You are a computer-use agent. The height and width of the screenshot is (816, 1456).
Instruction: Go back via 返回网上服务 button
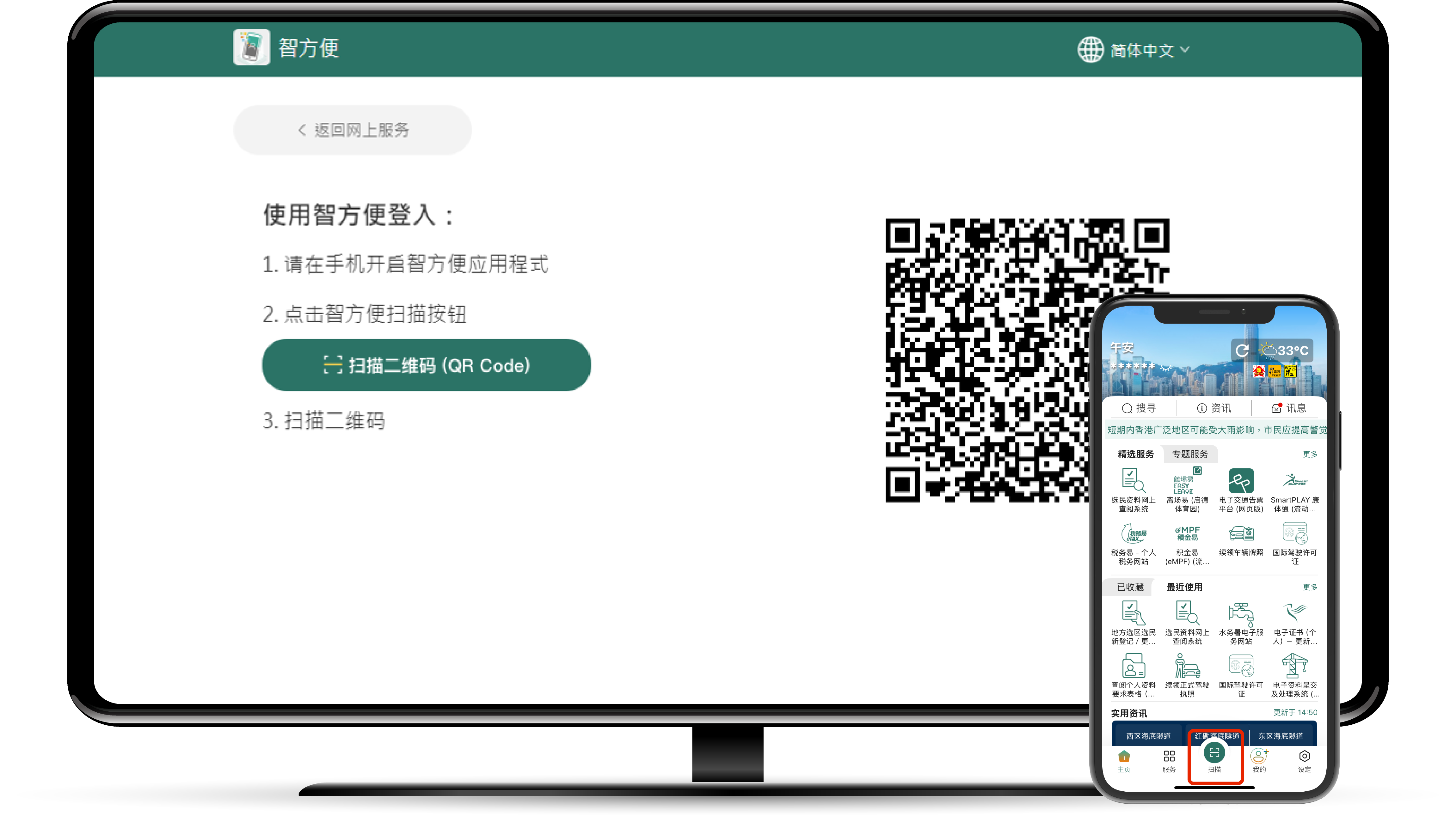(353, 130)
